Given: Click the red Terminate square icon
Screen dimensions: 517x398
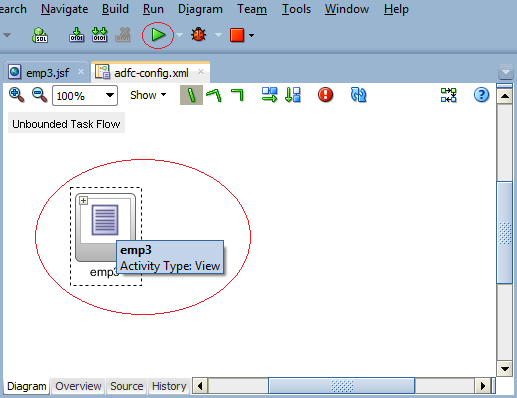Looking at the screenshot, I should [237, 35].
